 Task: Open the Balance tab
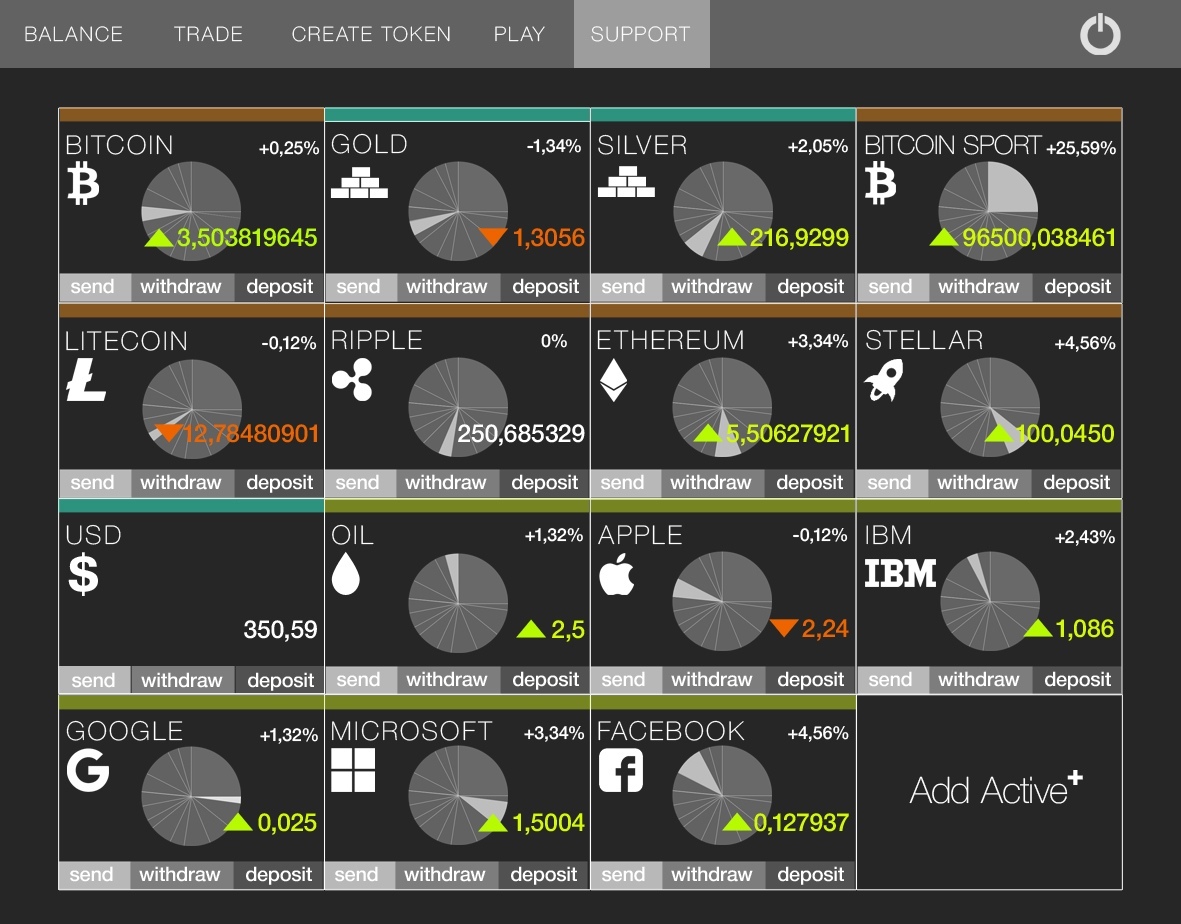73,34
